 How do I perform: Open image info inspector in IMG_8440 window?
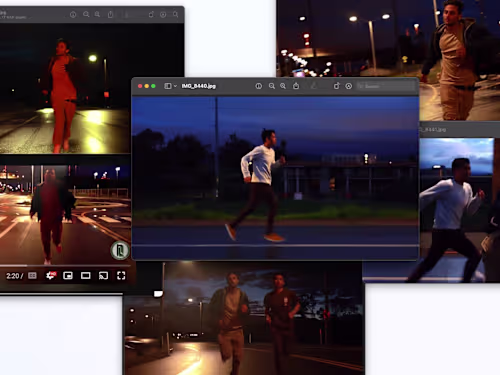(258, 86)
